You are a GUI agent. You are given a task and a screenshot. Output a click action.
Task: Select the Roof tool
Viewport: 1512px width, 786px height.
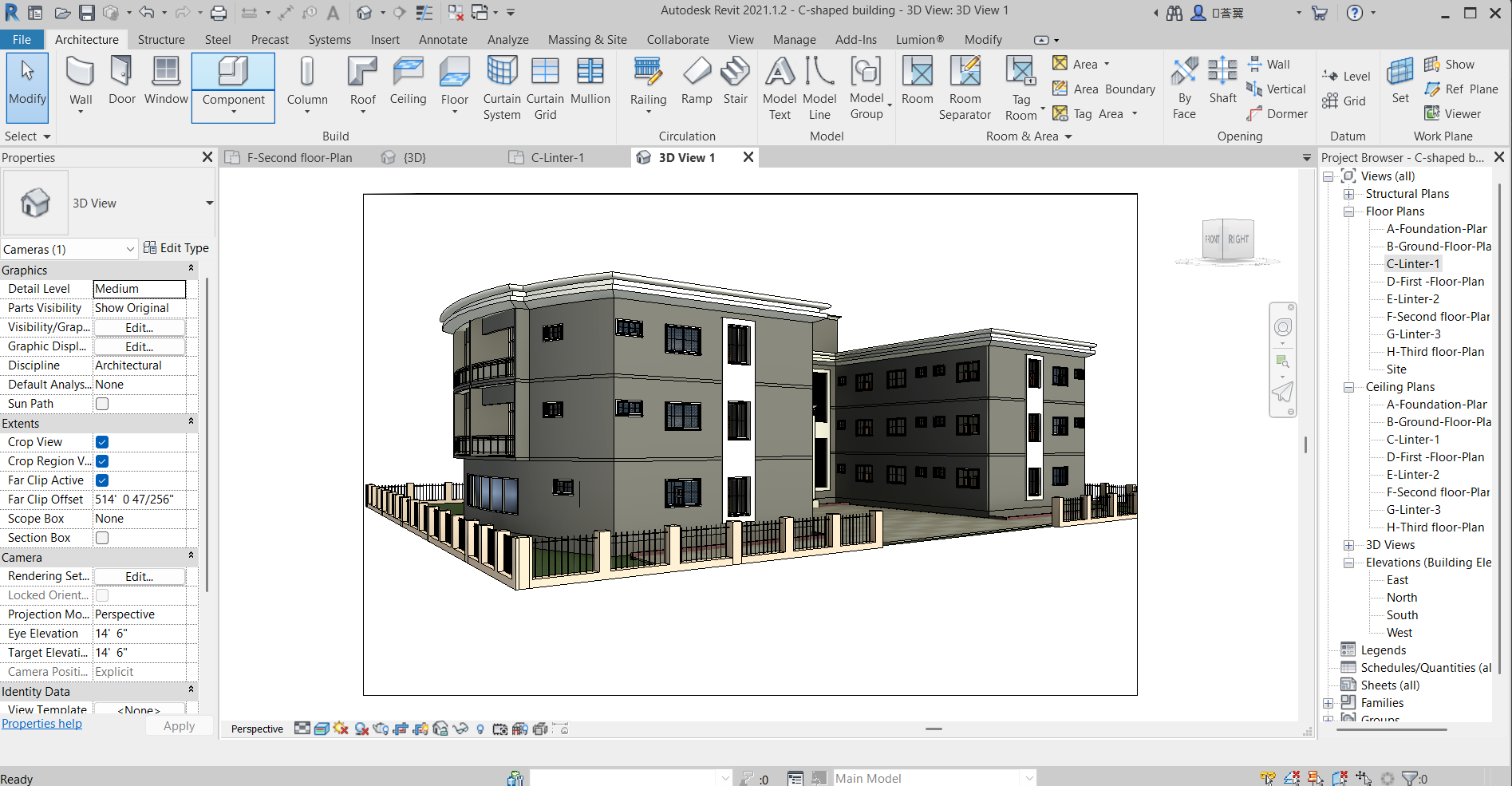pos(362,86)
